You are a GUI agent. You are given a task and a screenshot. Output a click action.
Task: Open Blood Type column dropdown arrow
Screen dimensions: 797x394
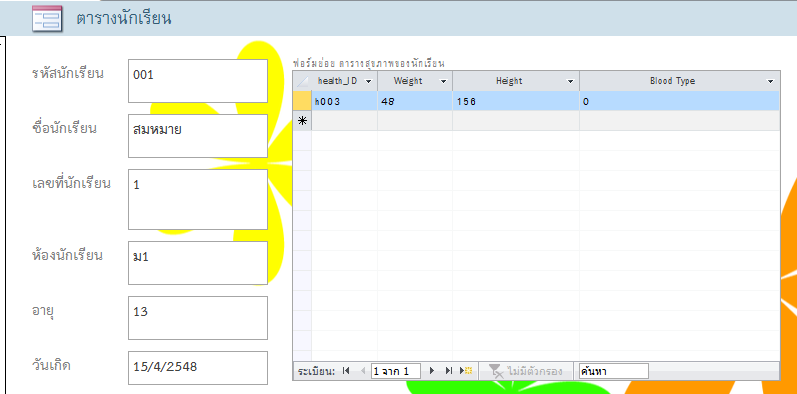[x=771, y=81]
